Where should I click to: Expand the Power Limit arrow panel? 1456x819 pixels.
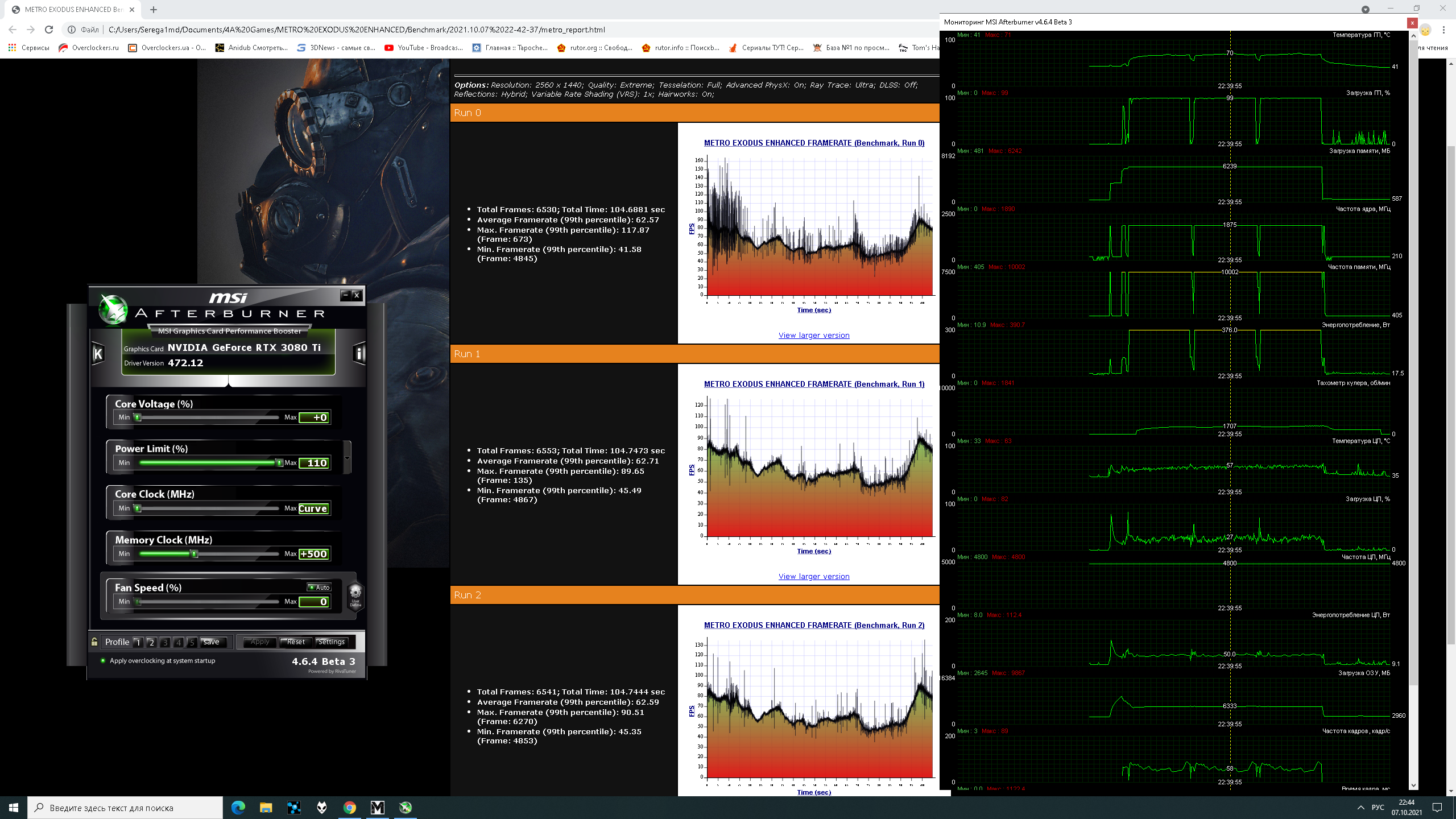(347, 458)
